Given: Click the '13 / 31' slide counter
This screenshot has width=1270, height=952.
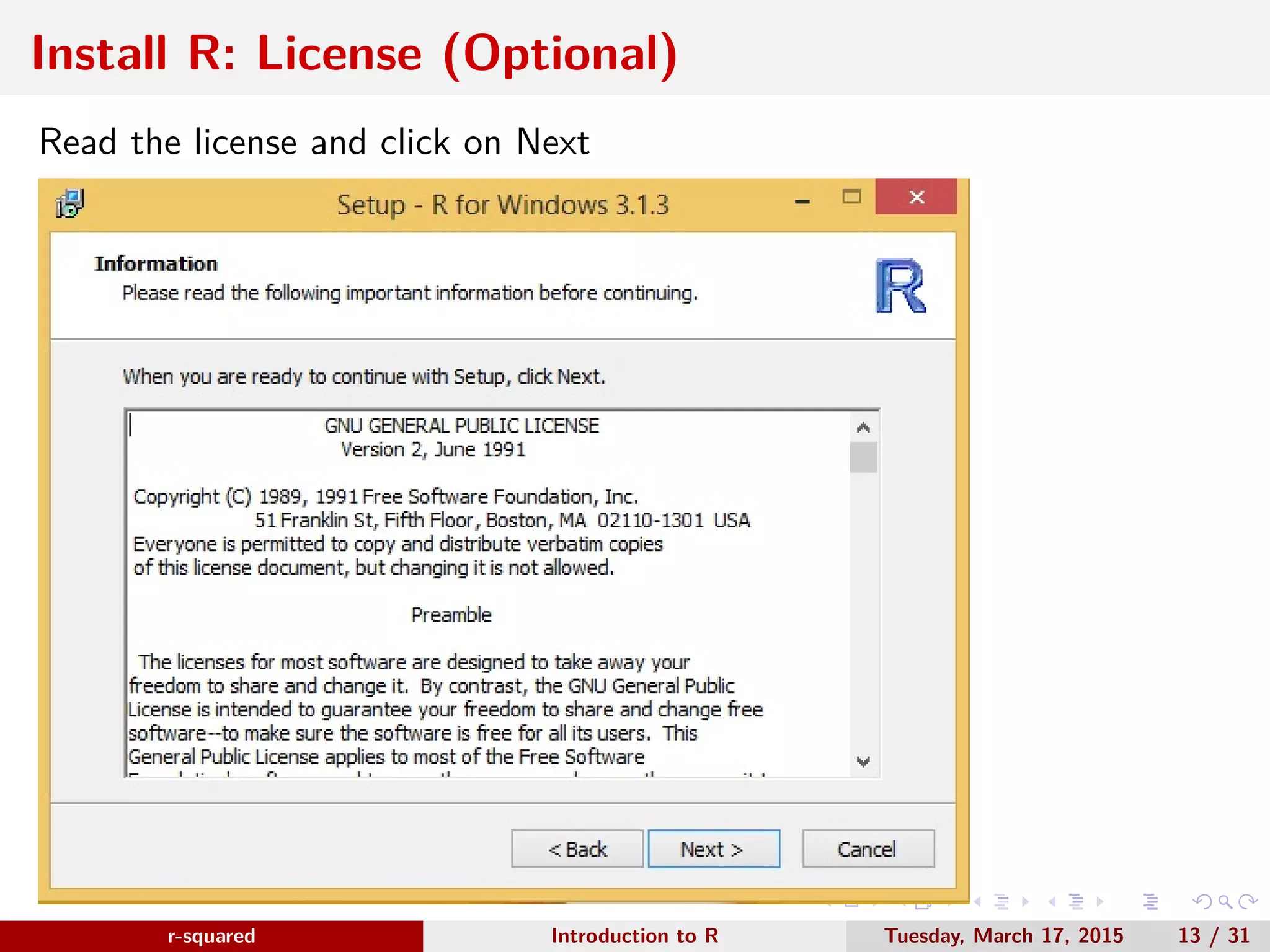Looking at the screenshot, I should point(1214,935).
